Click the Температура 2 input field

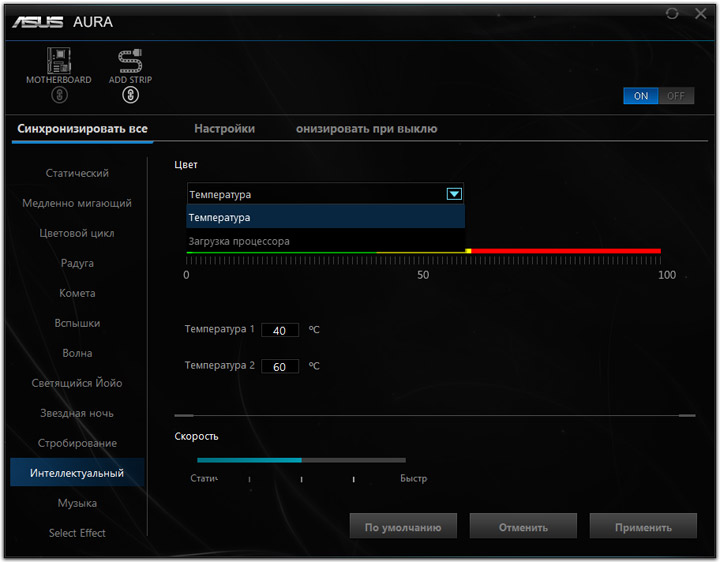(280, 366)
